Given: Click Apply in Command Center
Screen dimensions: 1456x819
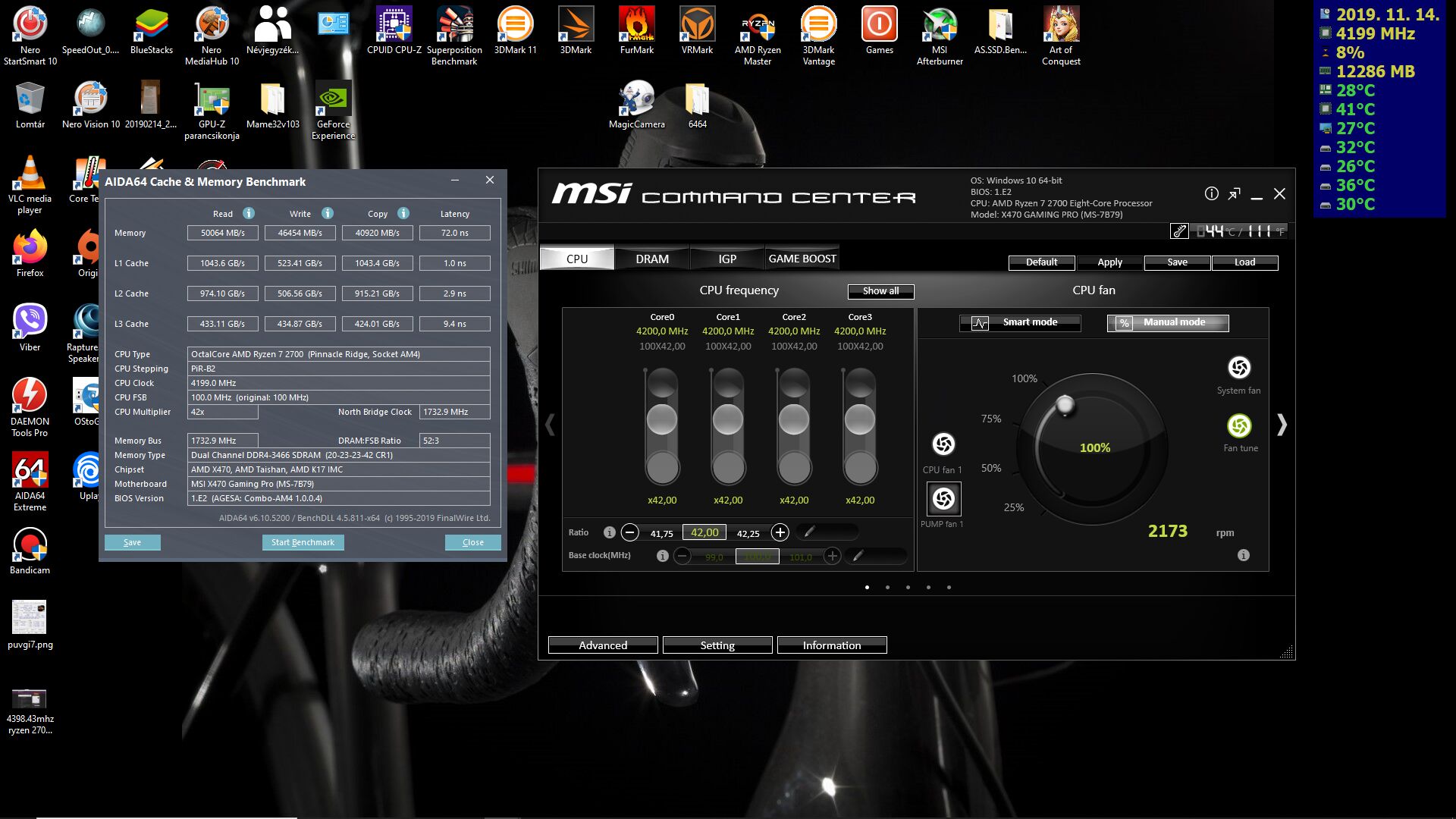Looking at the screenshot, I should [1109, 262].
